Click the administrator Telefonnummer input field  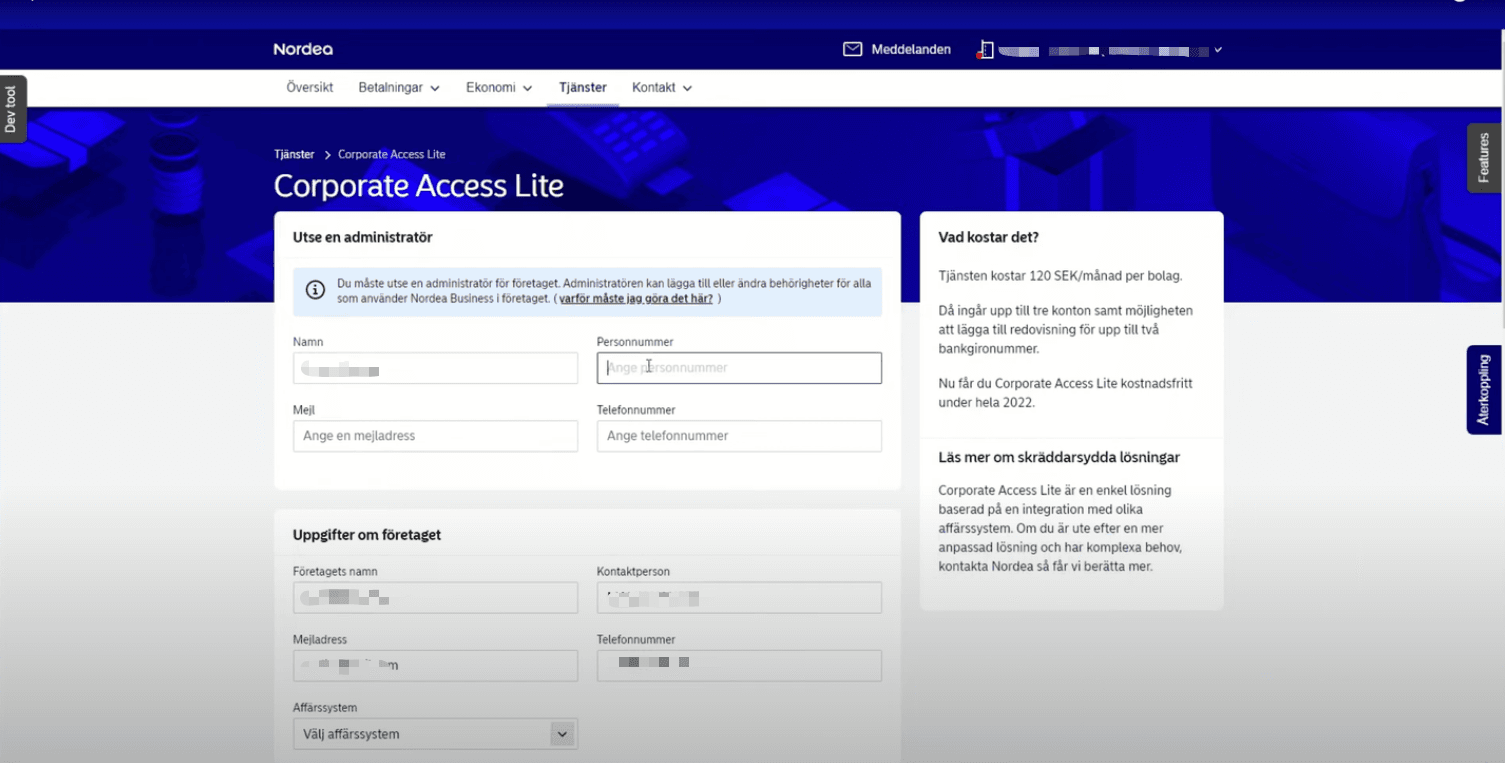click(739, 436)
